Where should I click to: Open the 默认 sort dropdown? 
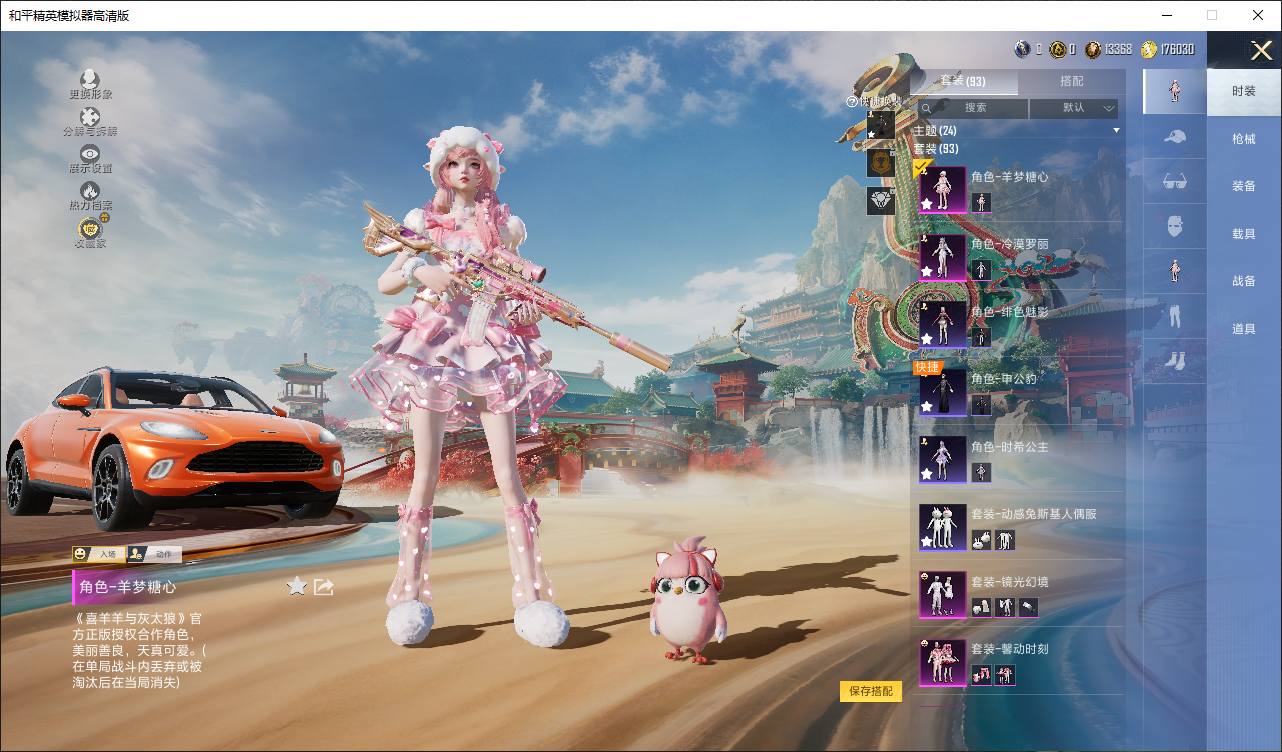1075,108
